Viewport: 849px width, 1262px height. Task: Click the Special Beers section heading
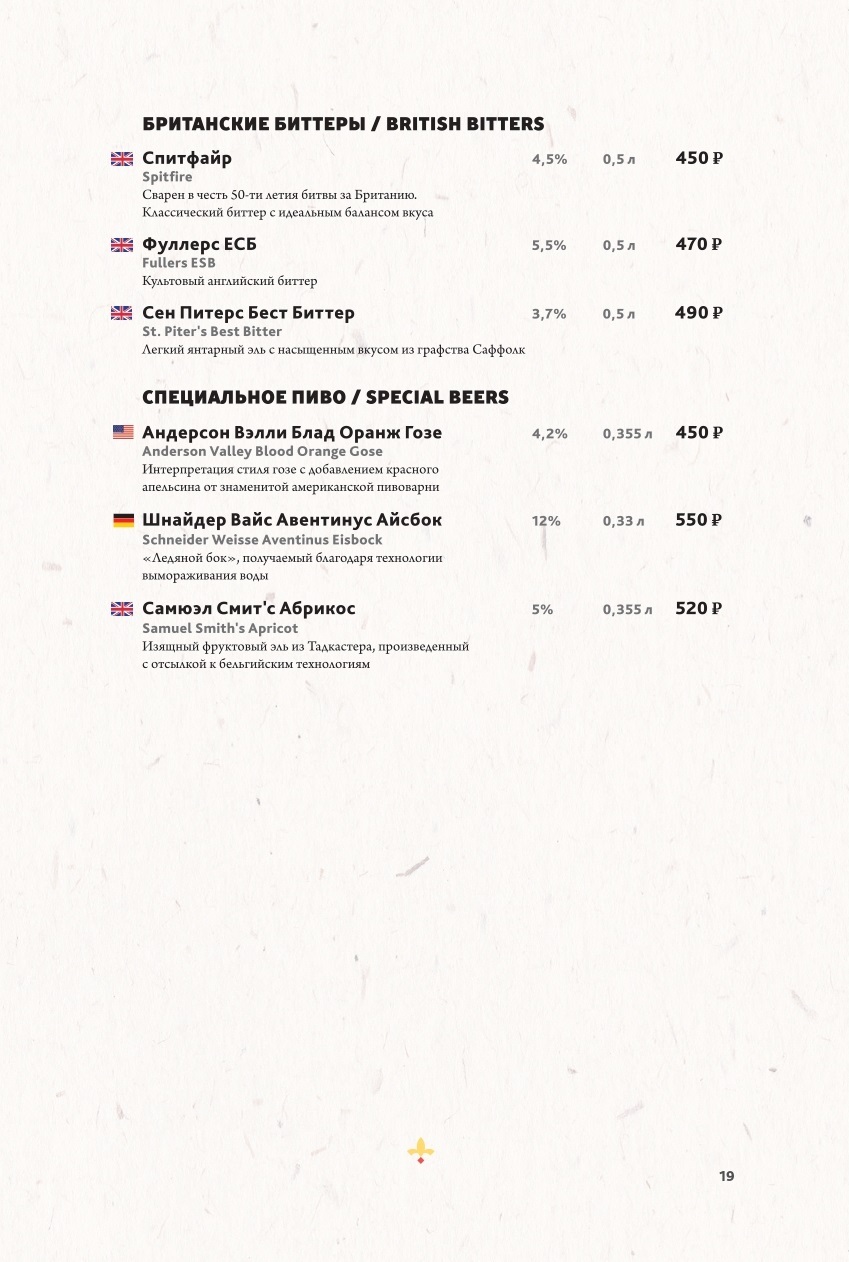pos(325,397)
